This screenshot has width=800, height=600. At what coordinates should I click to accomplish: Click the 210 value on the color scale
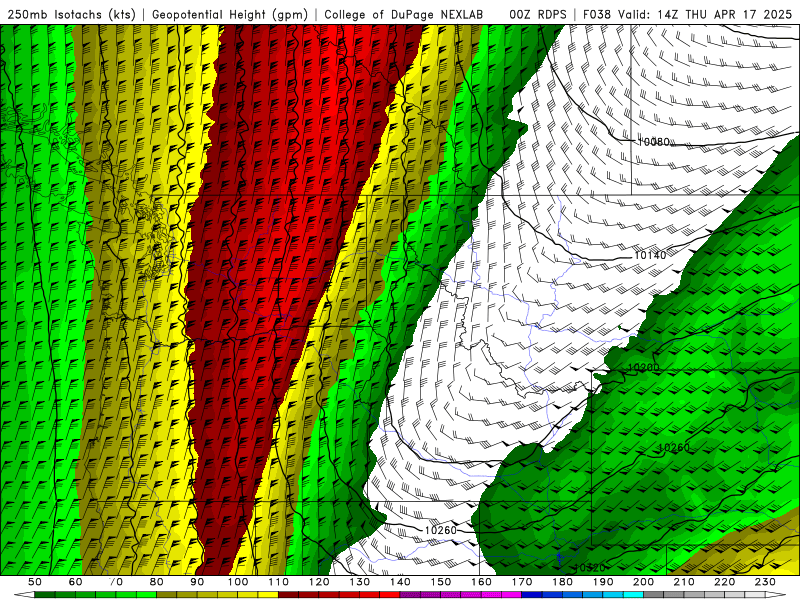point(684,582)
